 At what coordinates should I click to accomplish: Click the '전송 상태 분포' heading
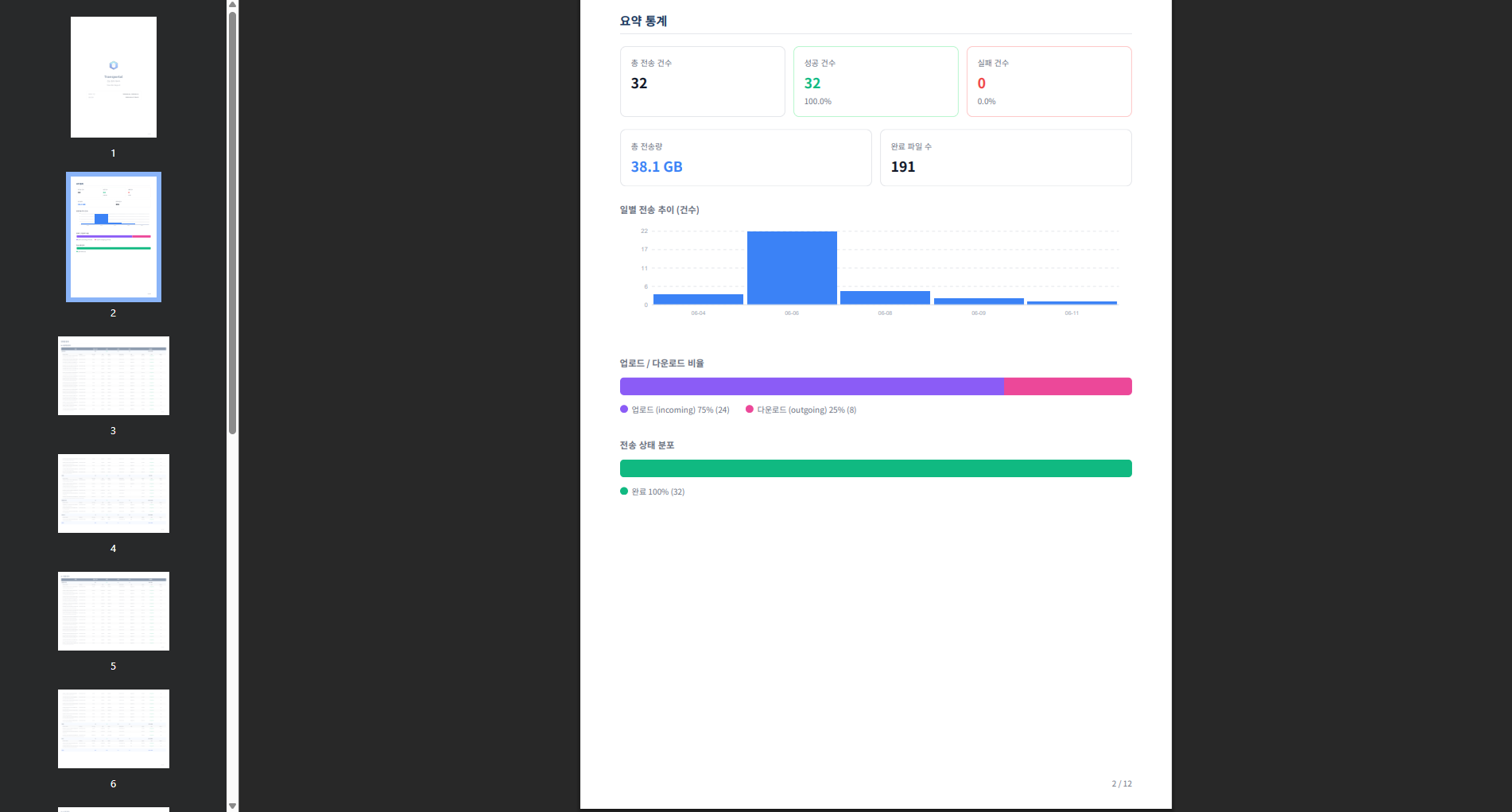[647, 445]
